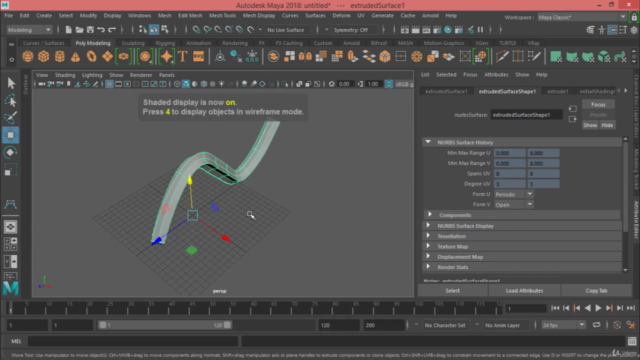Image resolution: width=640 pixels, height=360 pixels.
Task: Open the Mesh Tools menu
Action: click(222, 16)
